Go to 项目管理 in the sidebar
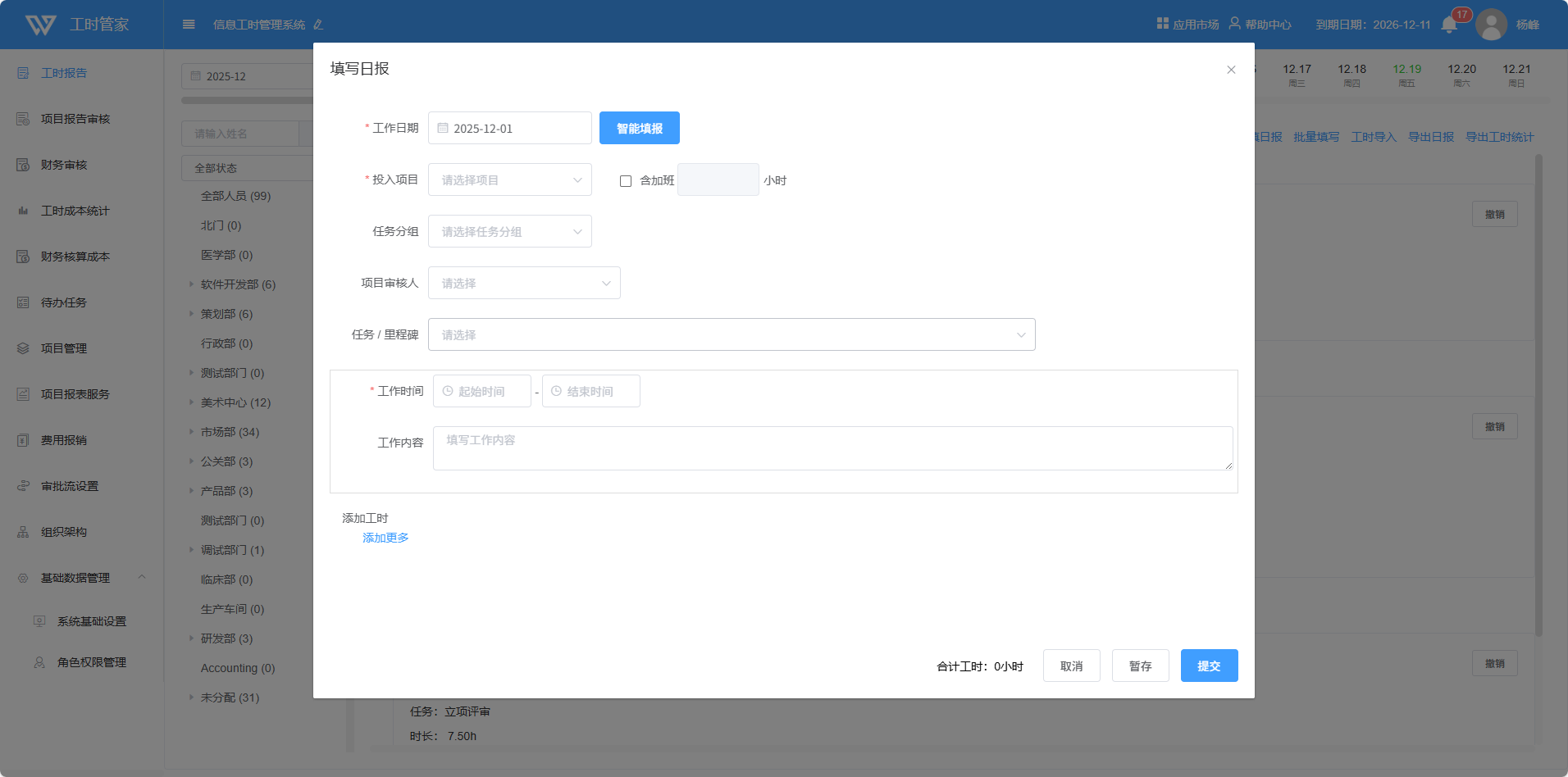Viewport: 1568px width, 777px height. [64, 348]
